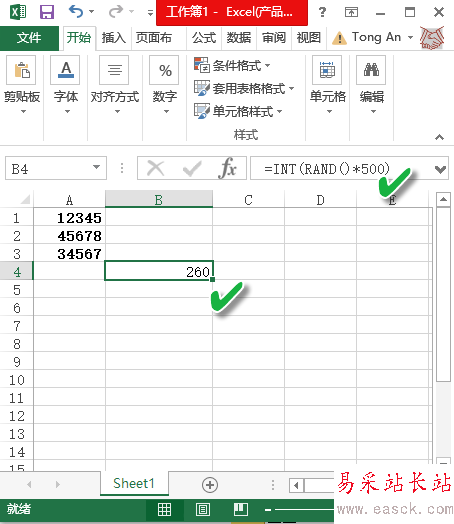Click cell containing 34567
The image size is (454, 524).
coord(69,254)
